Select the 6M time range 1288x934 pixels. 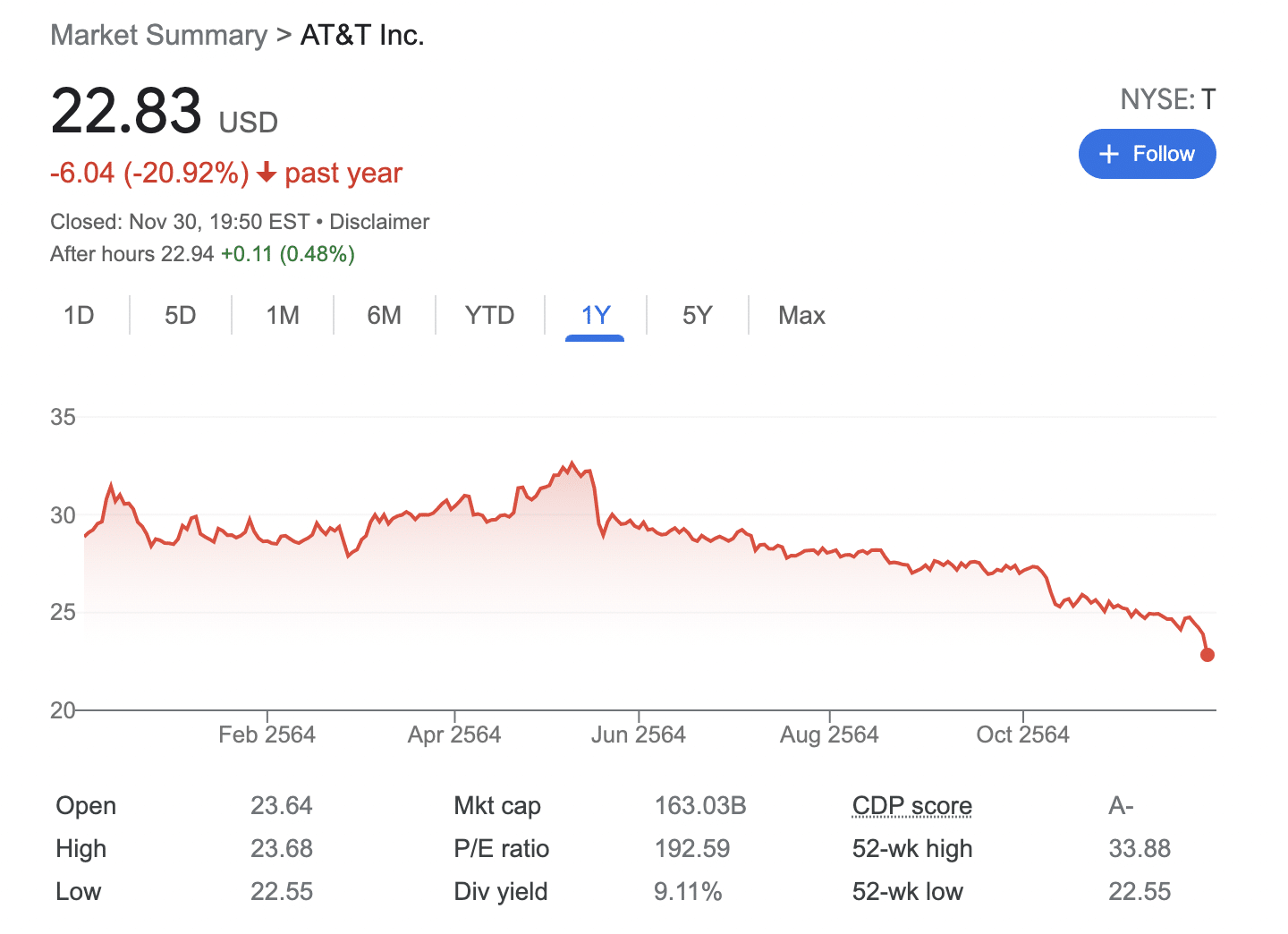(384, 315)
